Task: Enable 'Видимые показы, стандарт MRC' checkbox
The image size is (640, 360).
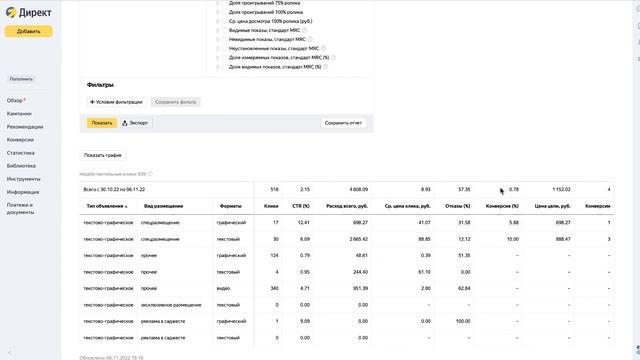Action: (x=224, y=30)
